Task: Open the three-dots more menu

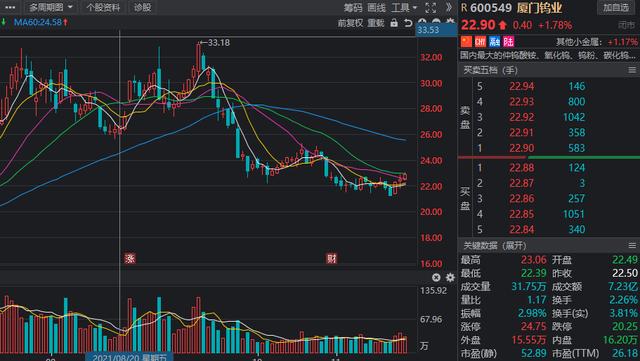Action: [9, 7]
